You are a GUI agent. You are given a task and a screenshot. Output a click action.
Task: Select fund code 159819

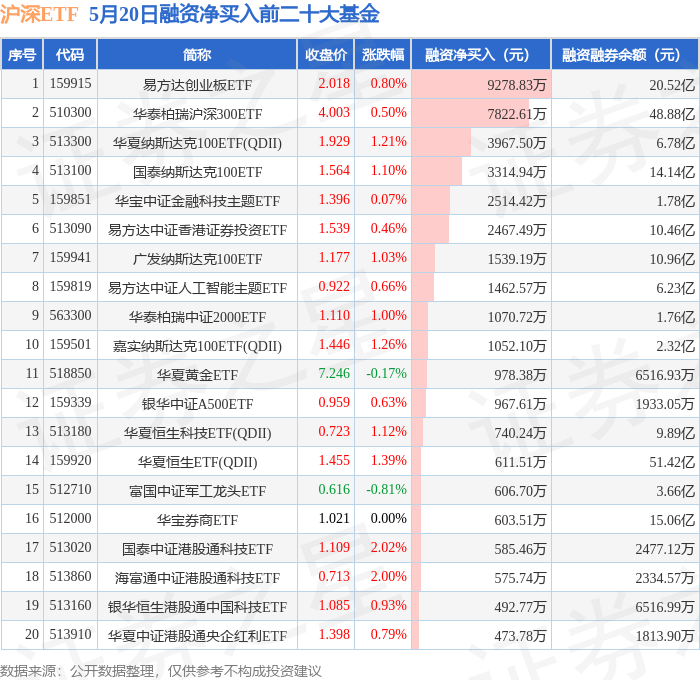point(70,287)
